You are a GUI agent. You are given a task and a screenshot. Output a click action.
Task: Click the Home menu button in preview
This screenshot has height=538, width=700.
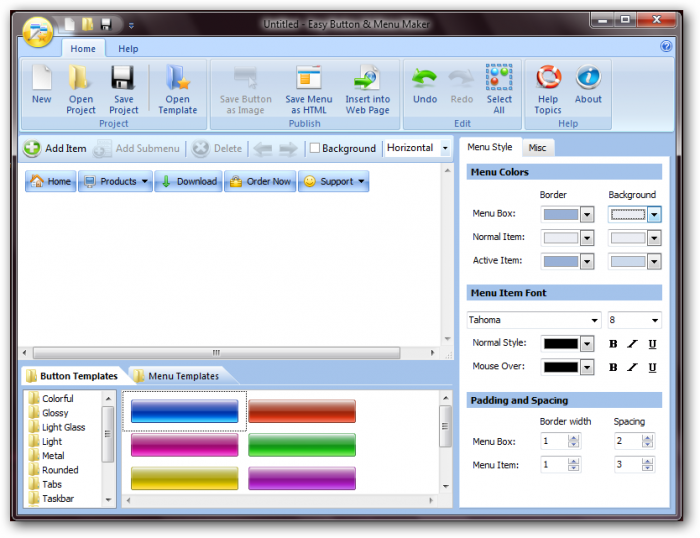[50, 181]
